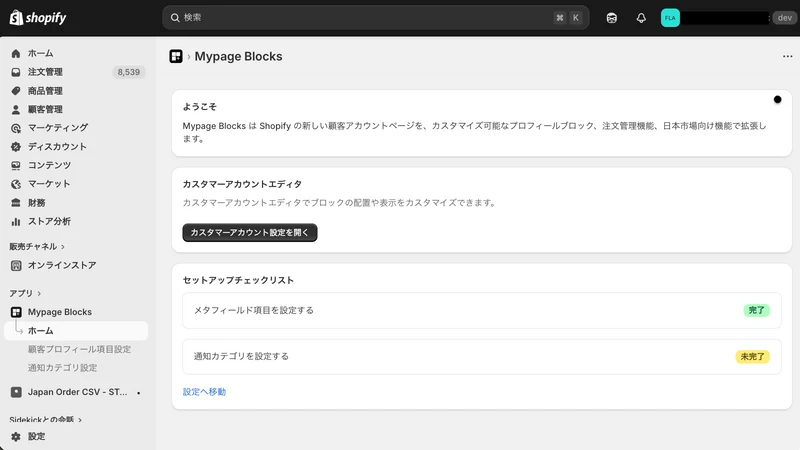The height and width of the screenshot is (450, 800).
Task: Follow the 設定へ移動 link
Action: click(x=205, y=392)
